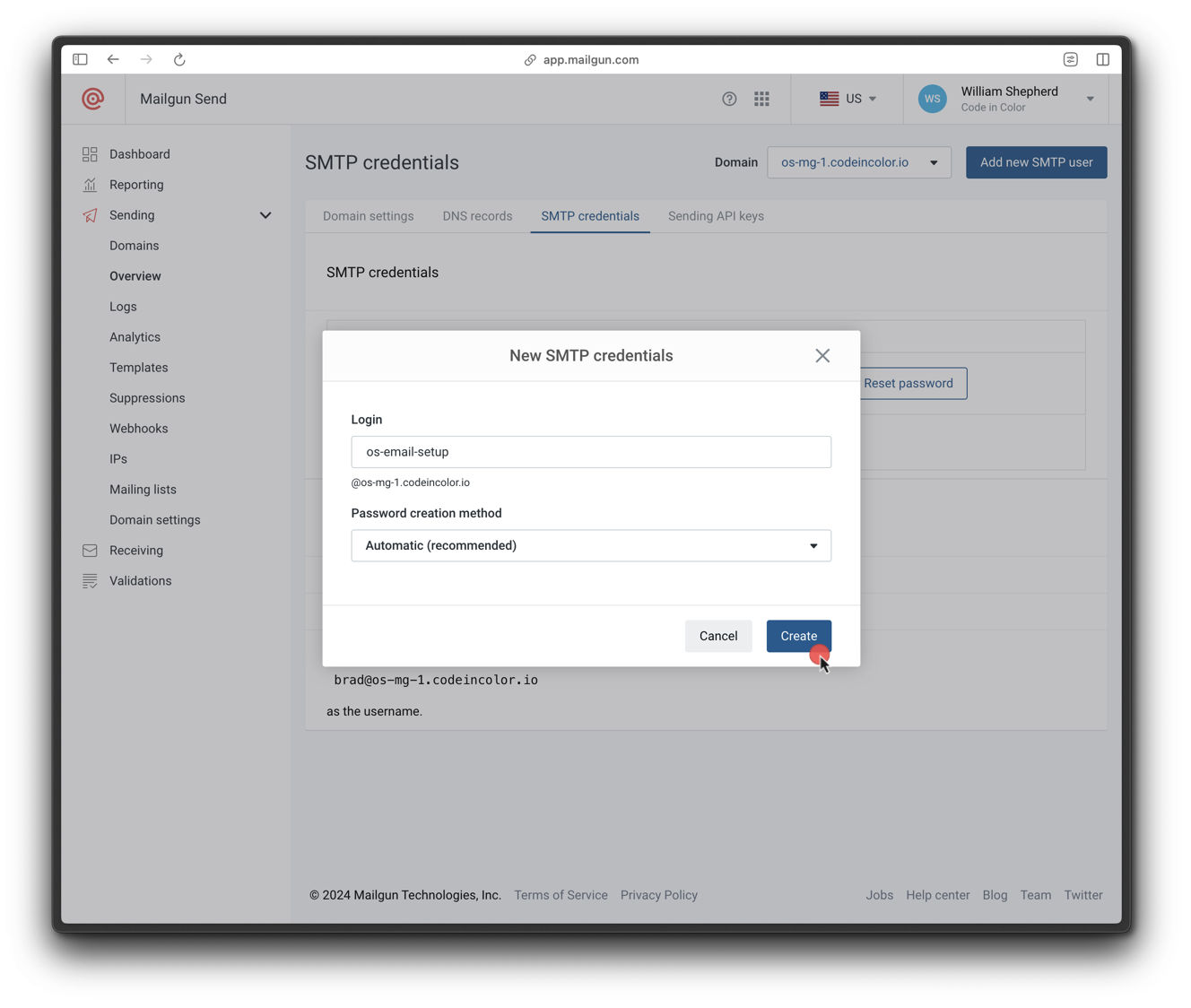Open the Jobs footer link
The height and width of the screenshot is (1008, 1191).
point(880,895)
